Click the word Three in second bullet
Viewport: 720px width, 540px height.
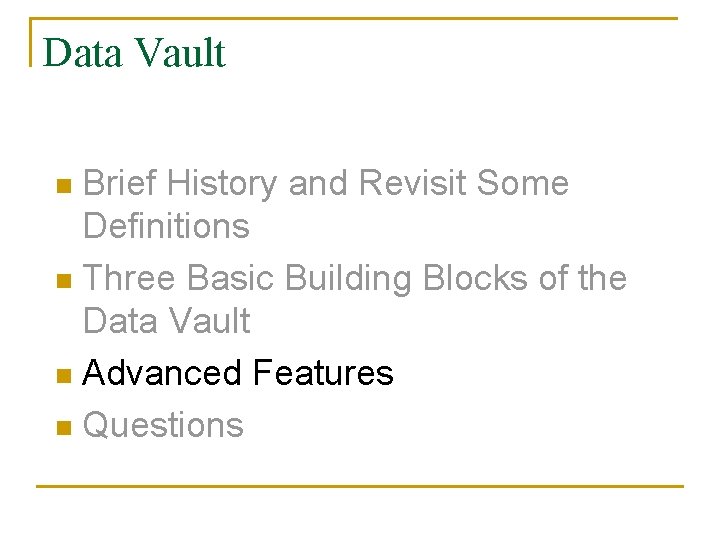[129, 277]
